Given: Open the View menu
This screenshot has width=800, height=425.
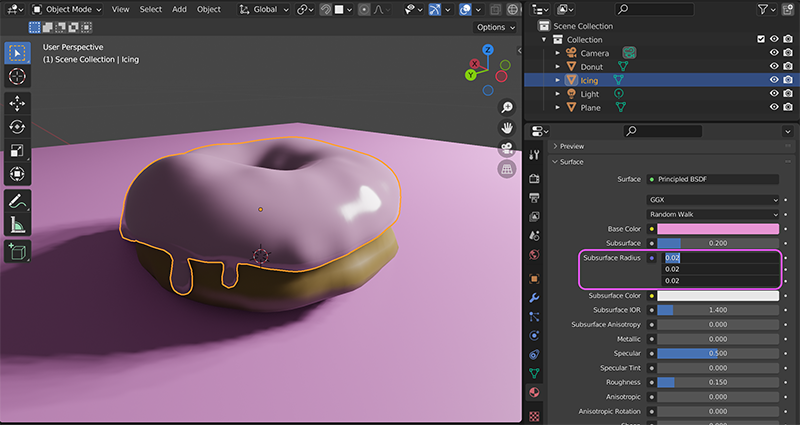Looking at the screenshot, I should pos(120,9).
